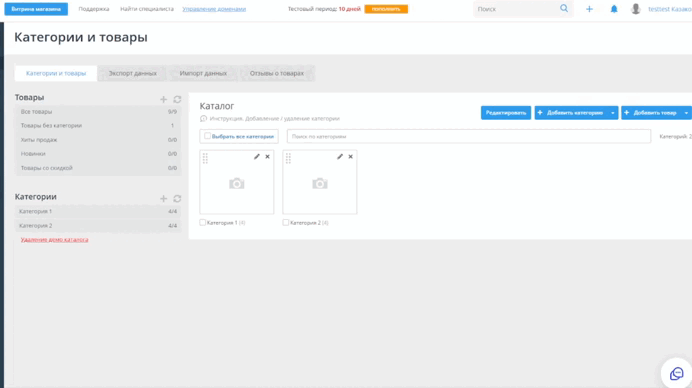
Task: Grab the drag handle on Категория 2 card
Action: tap(288, 158)
